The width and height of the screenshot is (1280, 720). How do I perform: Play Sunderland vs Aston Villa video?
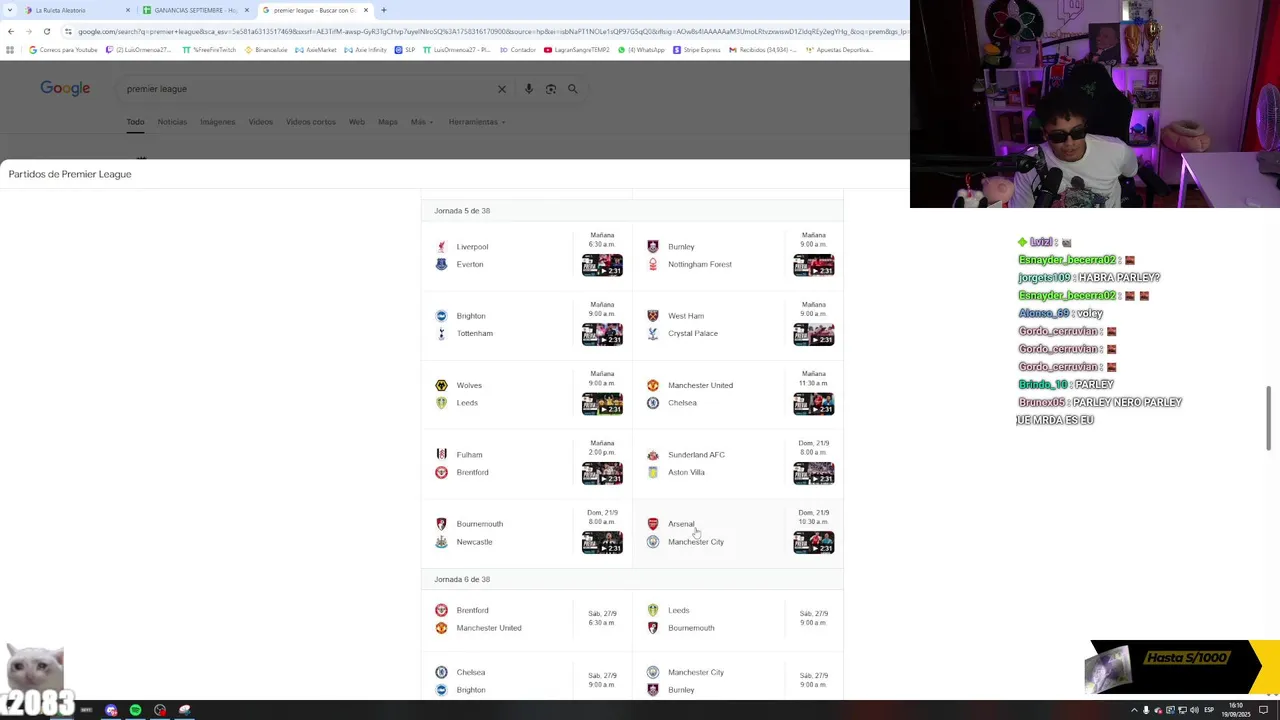tap(814, 473)
